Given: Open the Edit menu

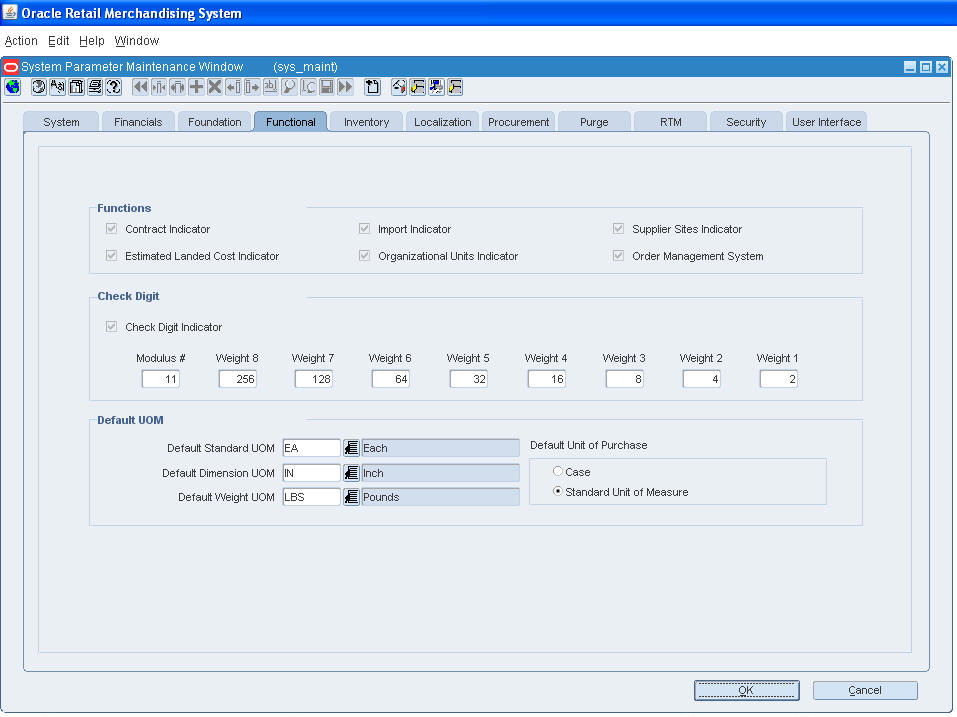Looking at the screenshot, I should [x=59, y=41].
